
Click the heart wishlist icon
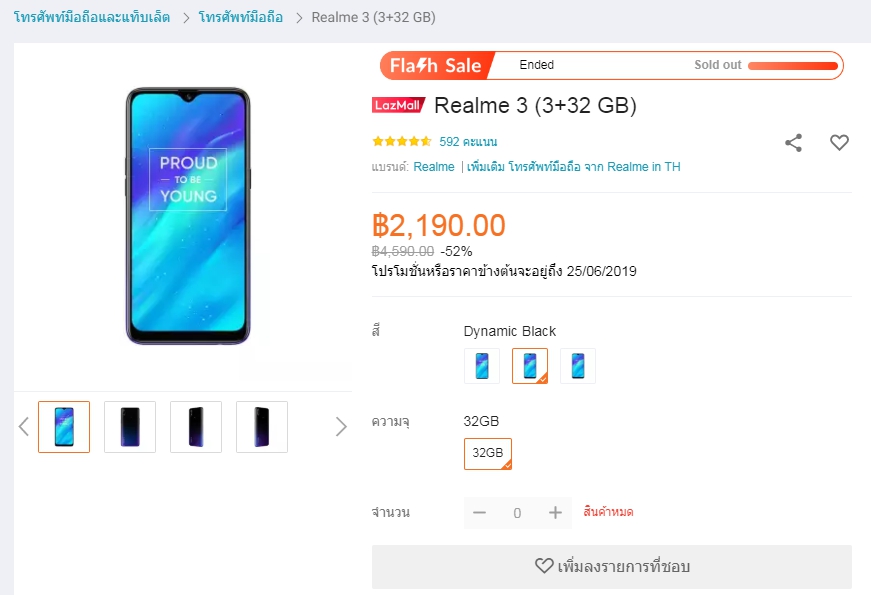pos(839,143)
